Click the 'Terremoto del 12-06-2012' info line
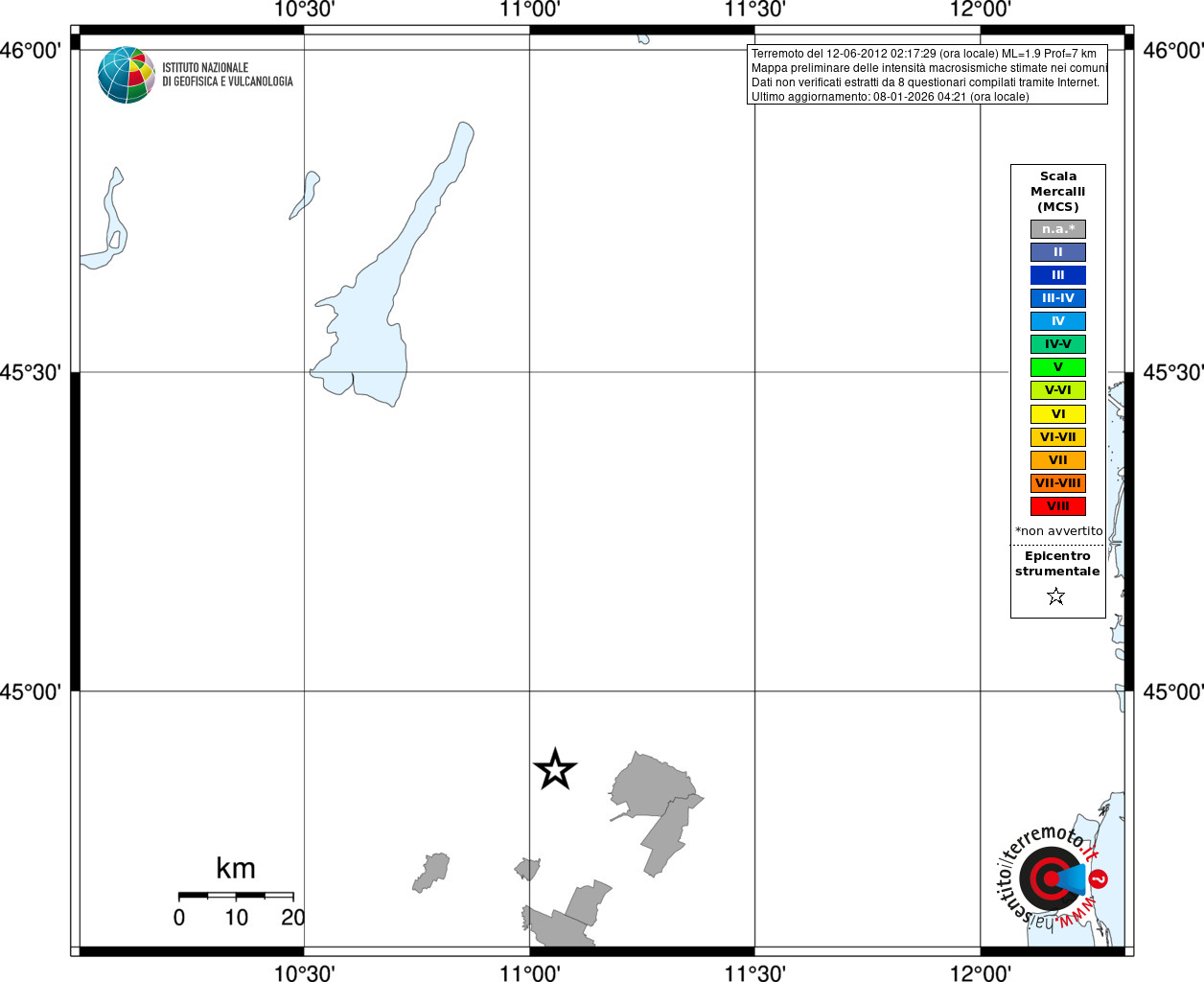1204x982 pixels. 924,54
